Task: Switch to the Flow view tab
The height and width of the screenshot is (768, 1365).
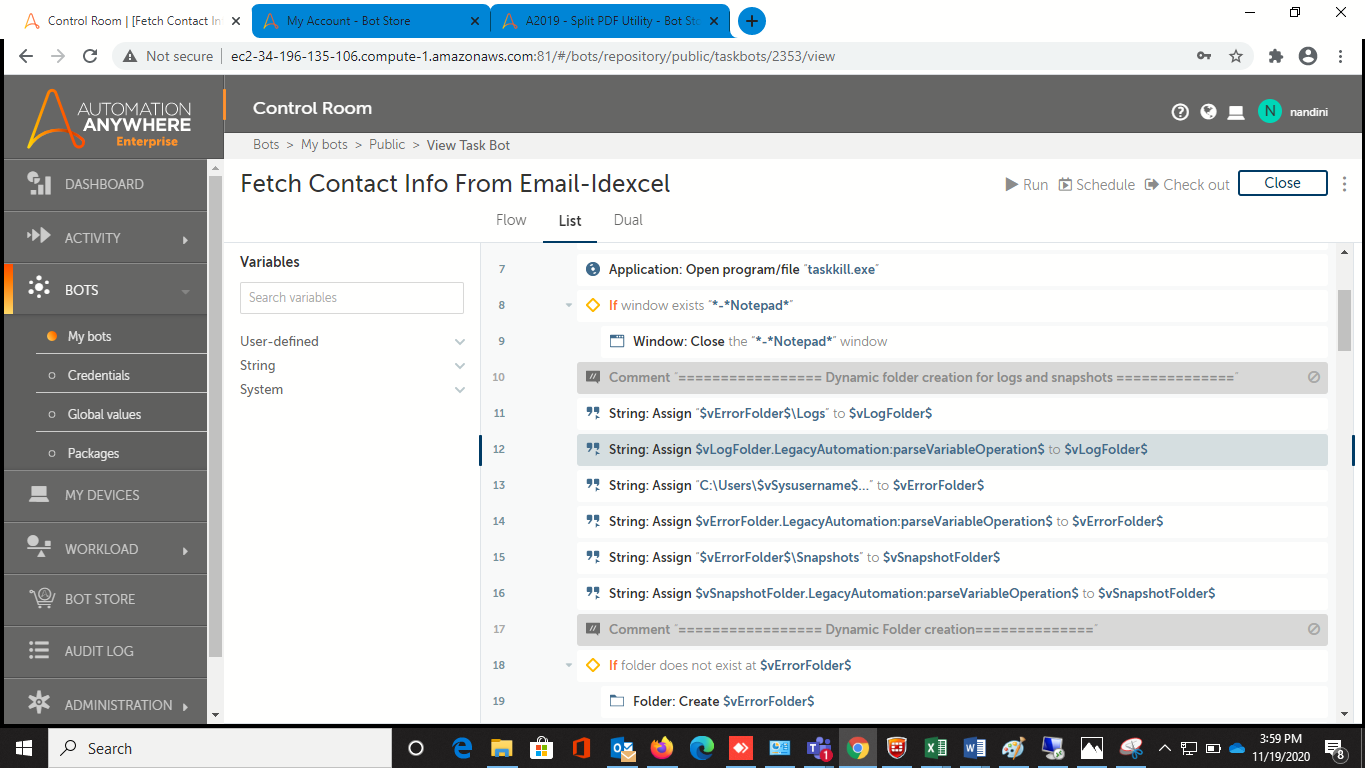Action: pos(511,220)
